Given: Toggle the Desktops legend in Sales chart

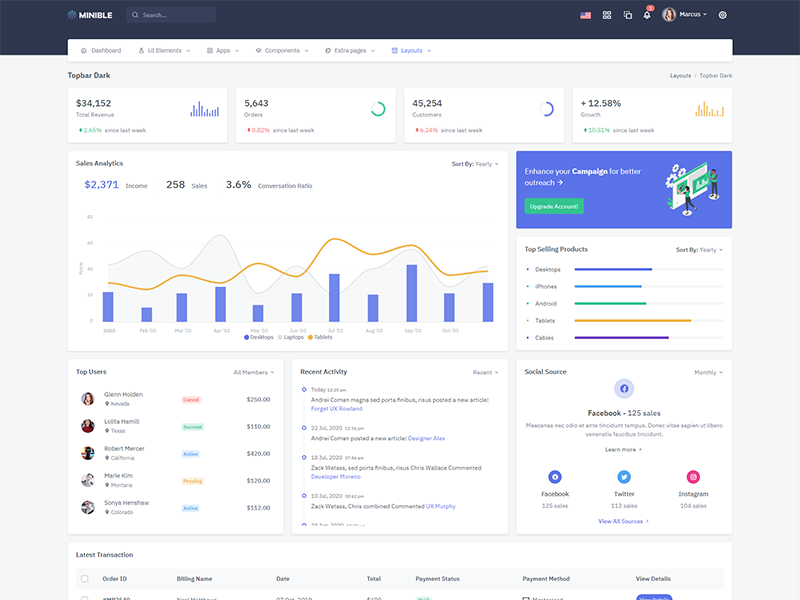Looking at the screenshot, I should point(258,337).
